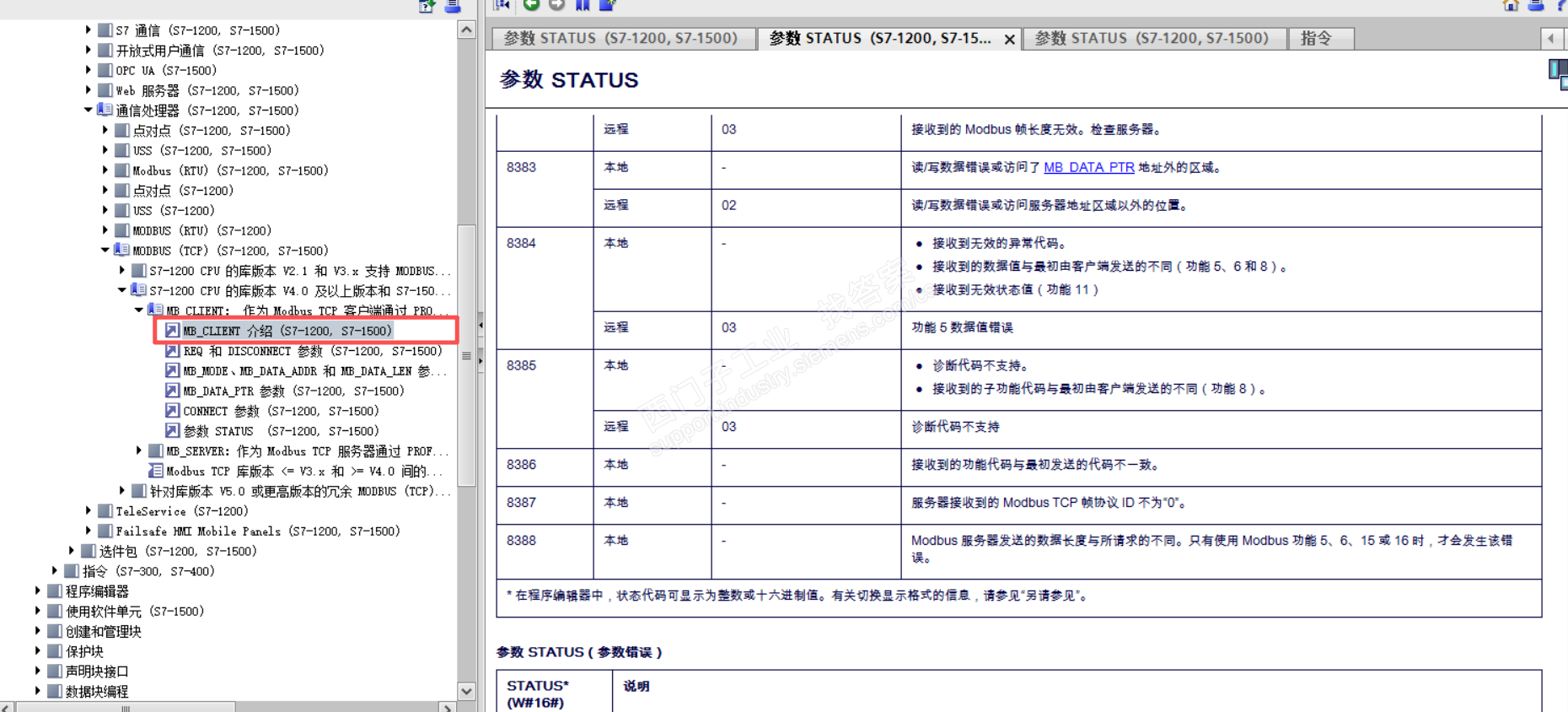Click the closed-book icon of OPC UA
This screenshot has width=1568, height=712.
pos(105,70)
